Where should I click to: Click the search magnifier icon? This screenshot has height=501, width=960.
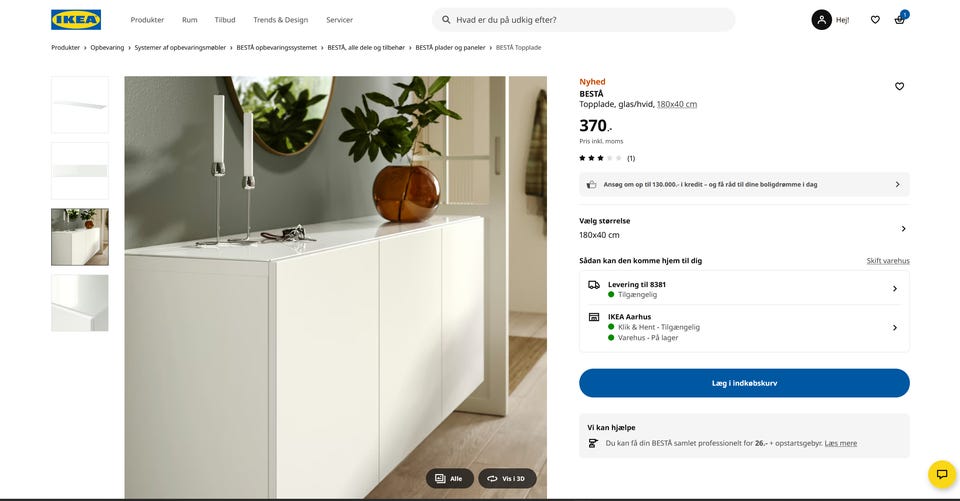(446, 20)
